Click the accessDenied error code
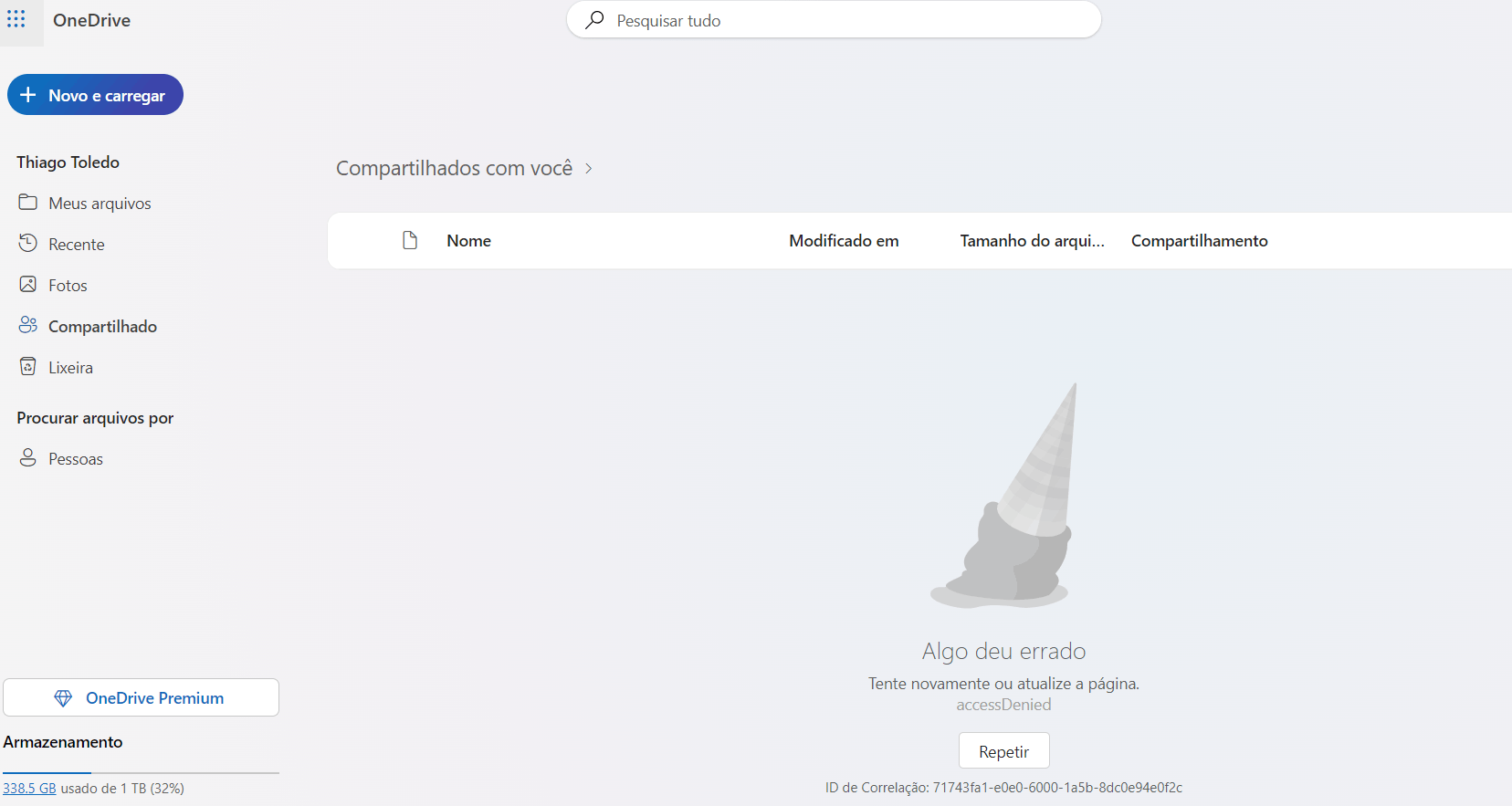1512x806 pixels. coord(1003,705)
